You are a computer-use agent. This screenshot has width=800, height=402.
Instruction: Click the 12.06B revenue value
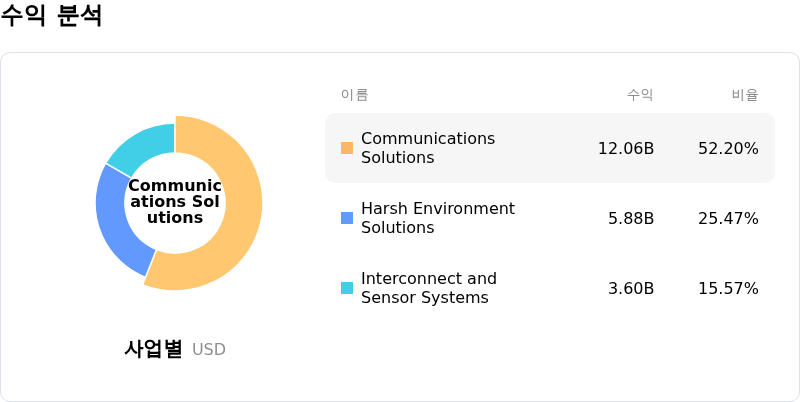pos(626,148)
